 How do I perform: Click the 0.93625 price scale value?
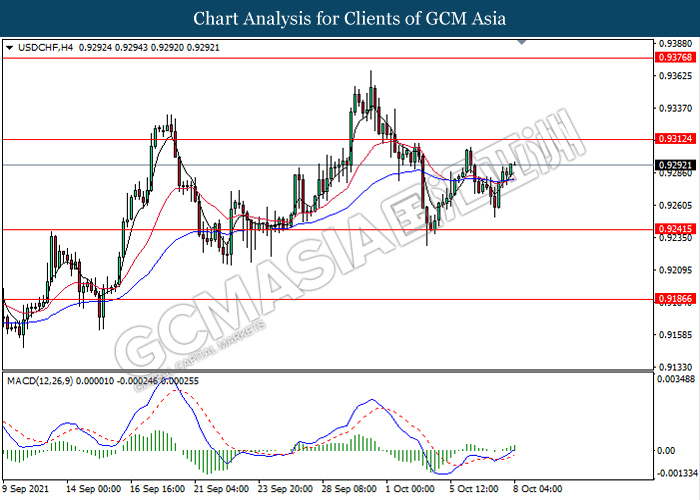(x=676, y=76)
